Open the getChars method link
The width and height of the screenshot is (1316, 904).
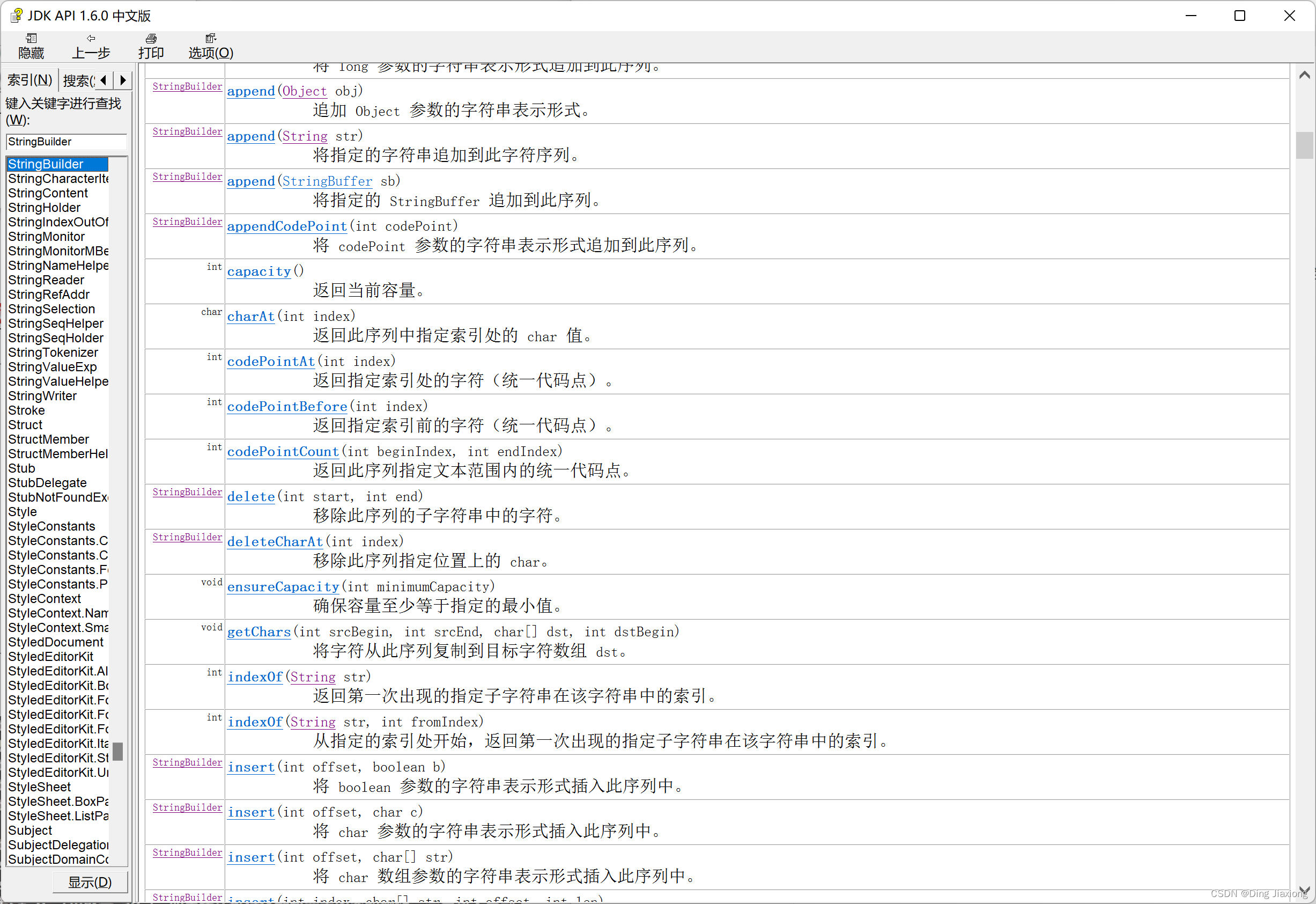(x=259, y=632)
